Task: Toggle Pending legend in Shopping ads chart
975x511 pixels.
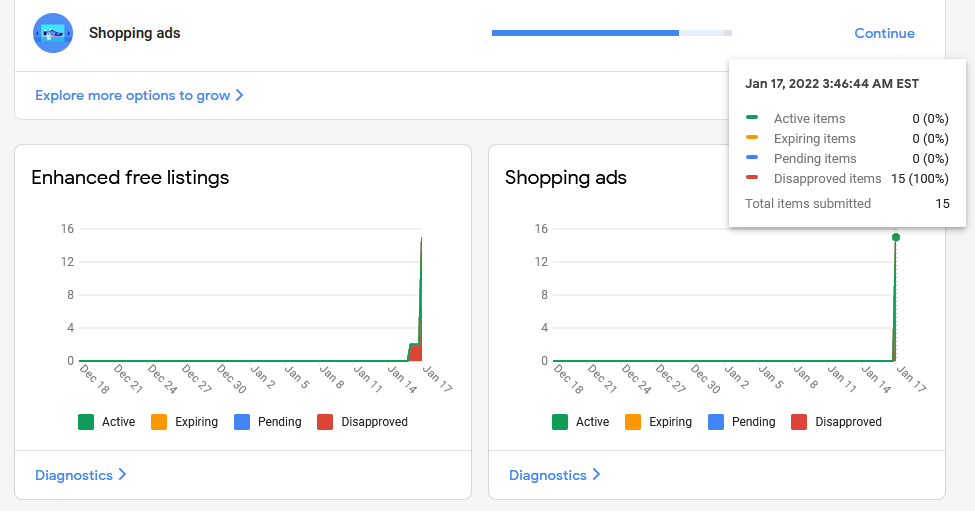Action: pos(741,421)
